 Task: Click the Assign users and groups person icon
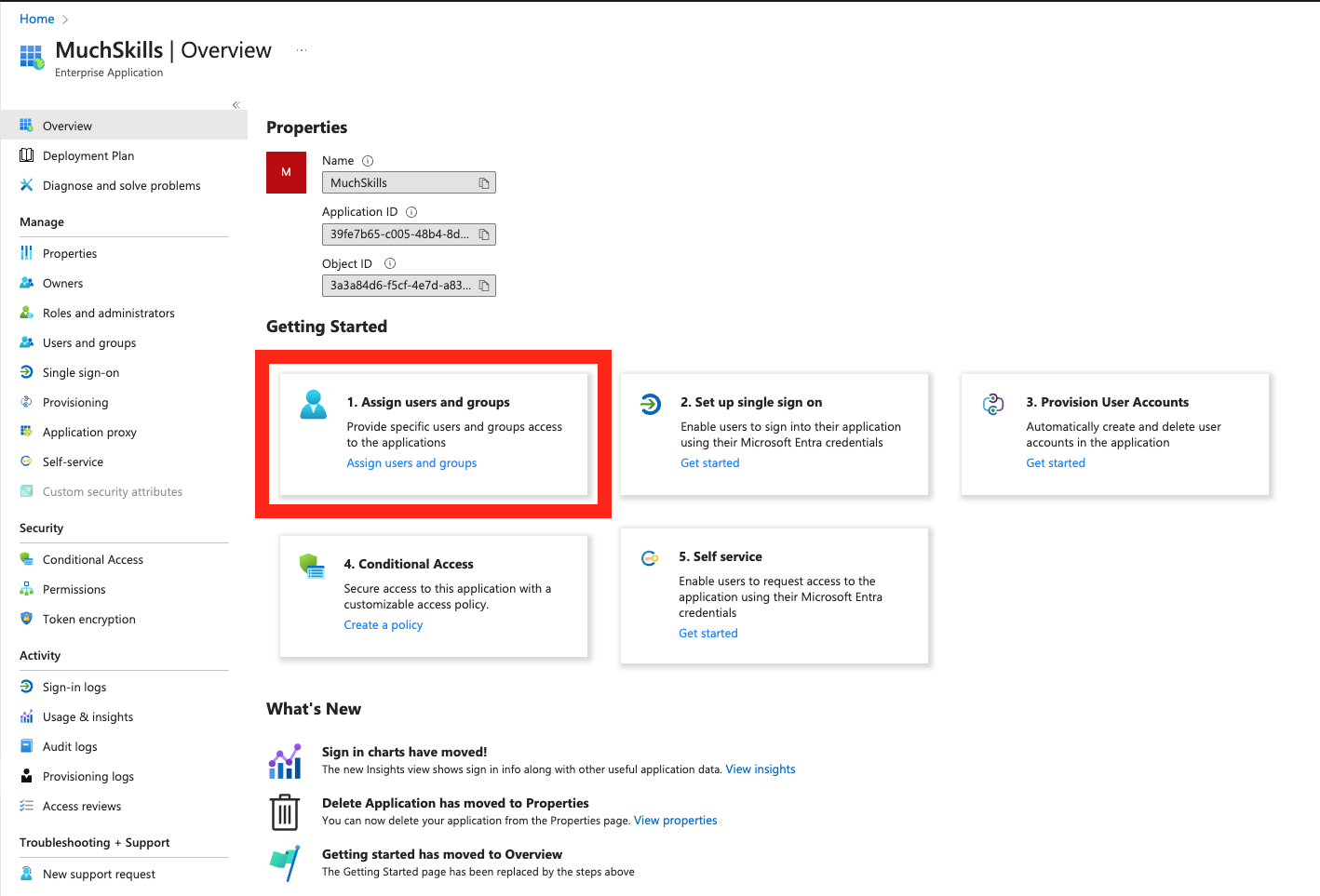(x=314, y=405)
